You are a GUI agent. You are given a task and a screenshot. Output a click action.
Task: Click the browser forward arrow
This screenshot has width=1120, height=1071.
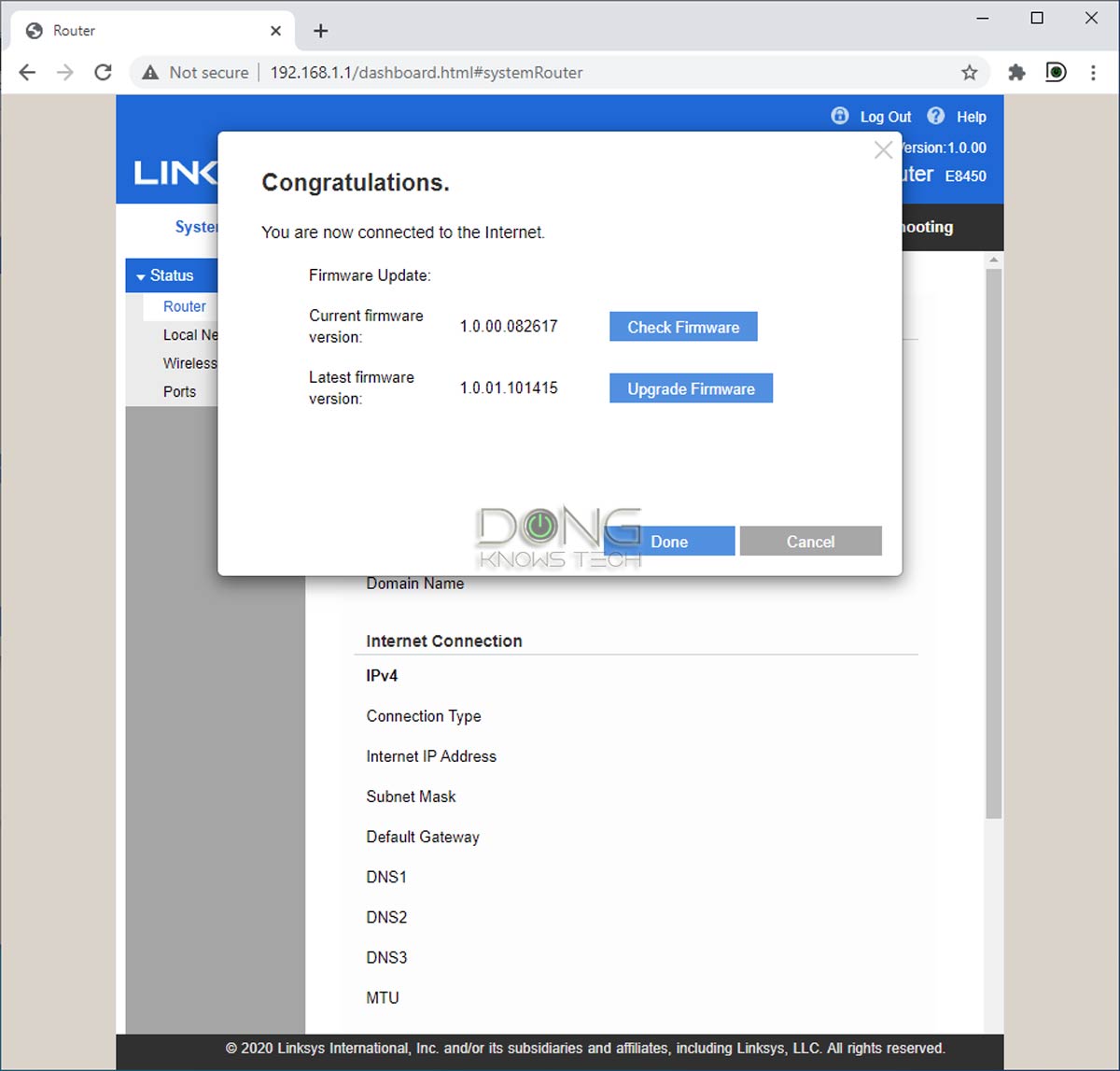[64, 72]
